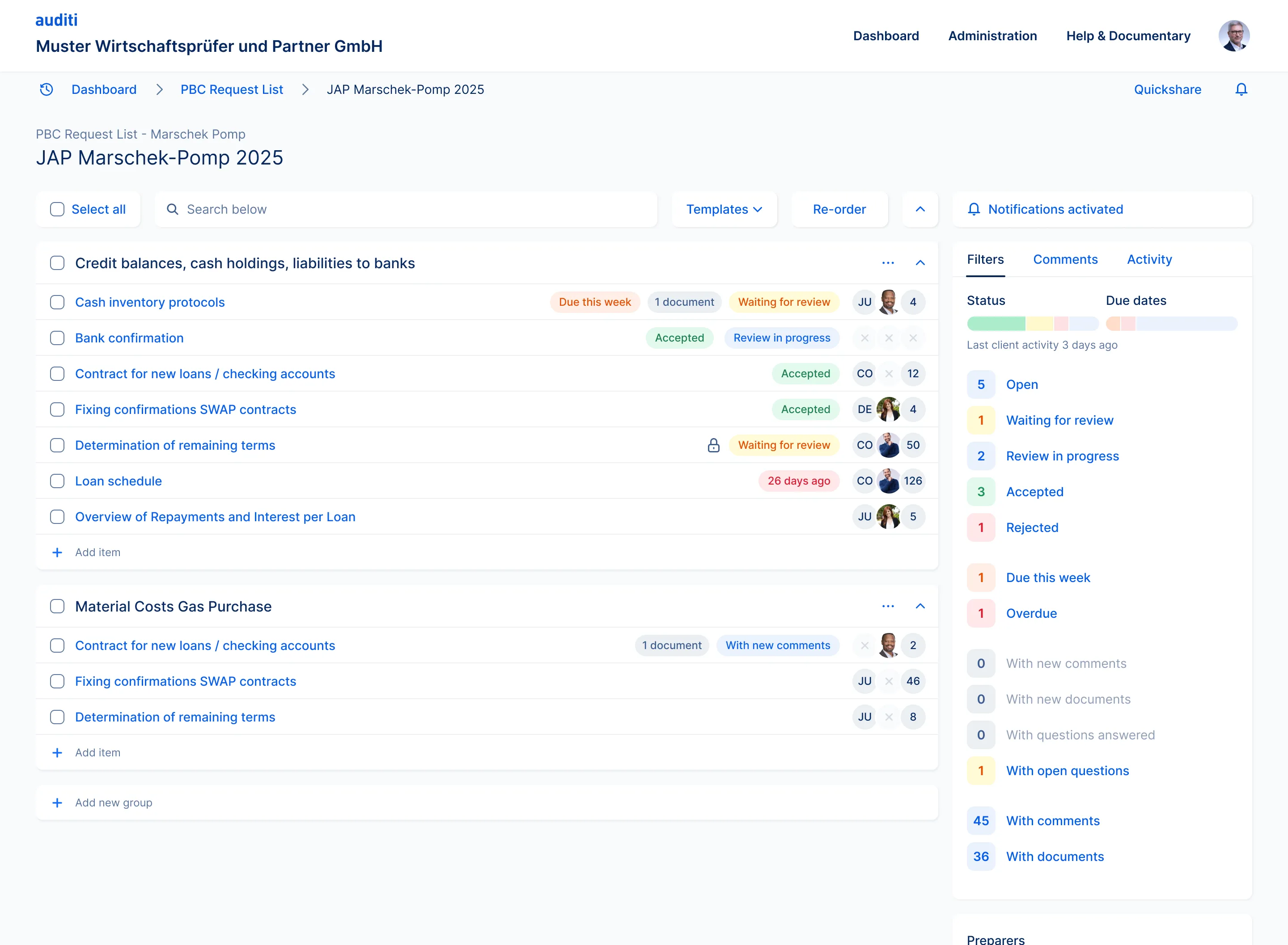
Task: Tick checkbox for Loan schedule
Action: tap(57, 481)
